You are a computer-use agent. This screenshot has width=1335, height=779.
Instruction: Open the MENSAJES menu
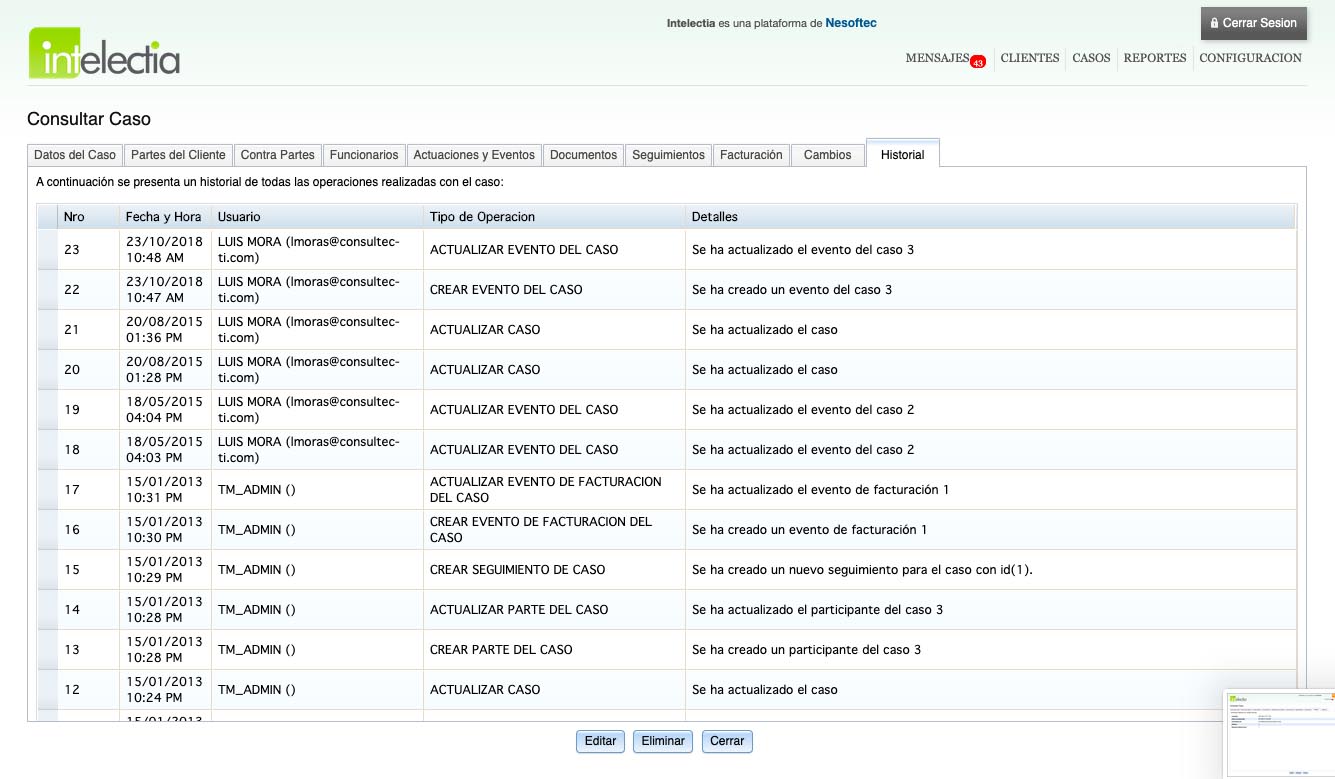(937, 58)
